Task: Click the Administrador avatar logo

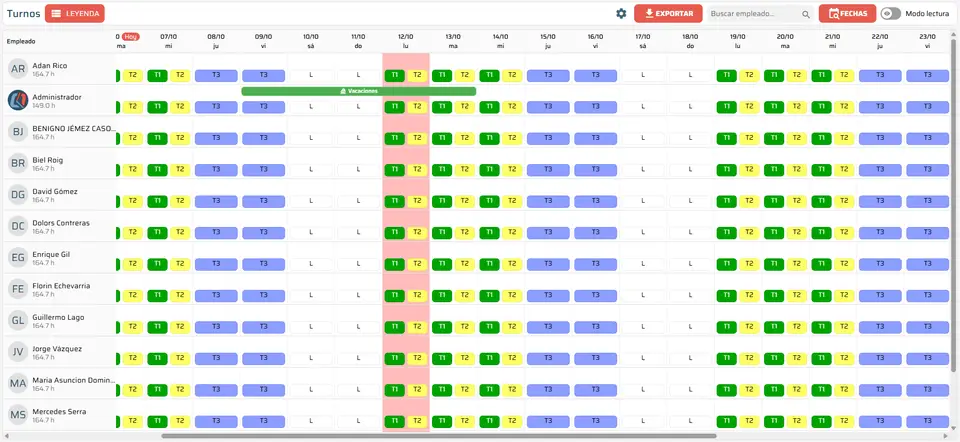Action: (x=18, y=100)
